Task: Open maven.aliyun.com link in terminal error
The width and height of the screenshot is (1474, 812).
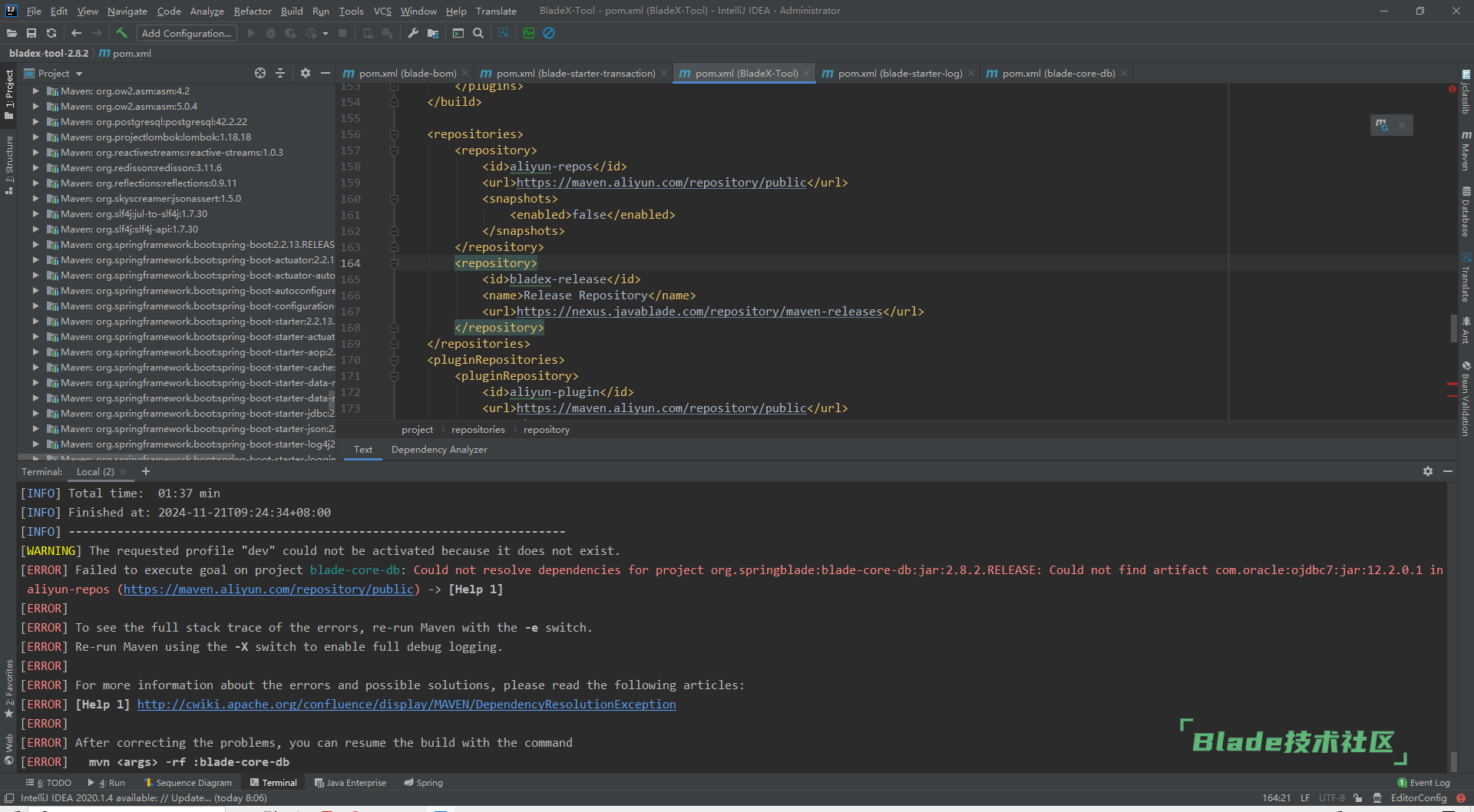Action: tap(269, 589)
